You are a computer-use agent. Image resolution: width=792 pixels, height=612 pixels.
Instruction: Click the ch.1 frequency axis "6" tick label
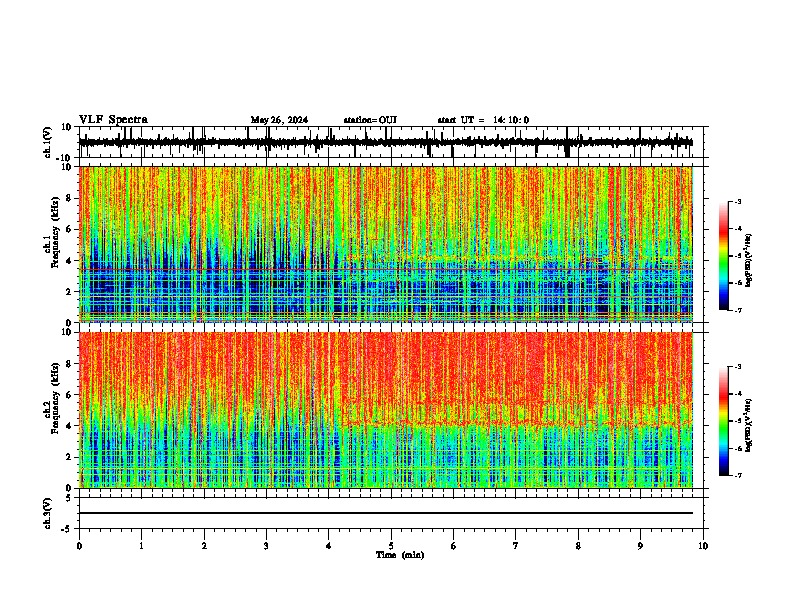70,230
